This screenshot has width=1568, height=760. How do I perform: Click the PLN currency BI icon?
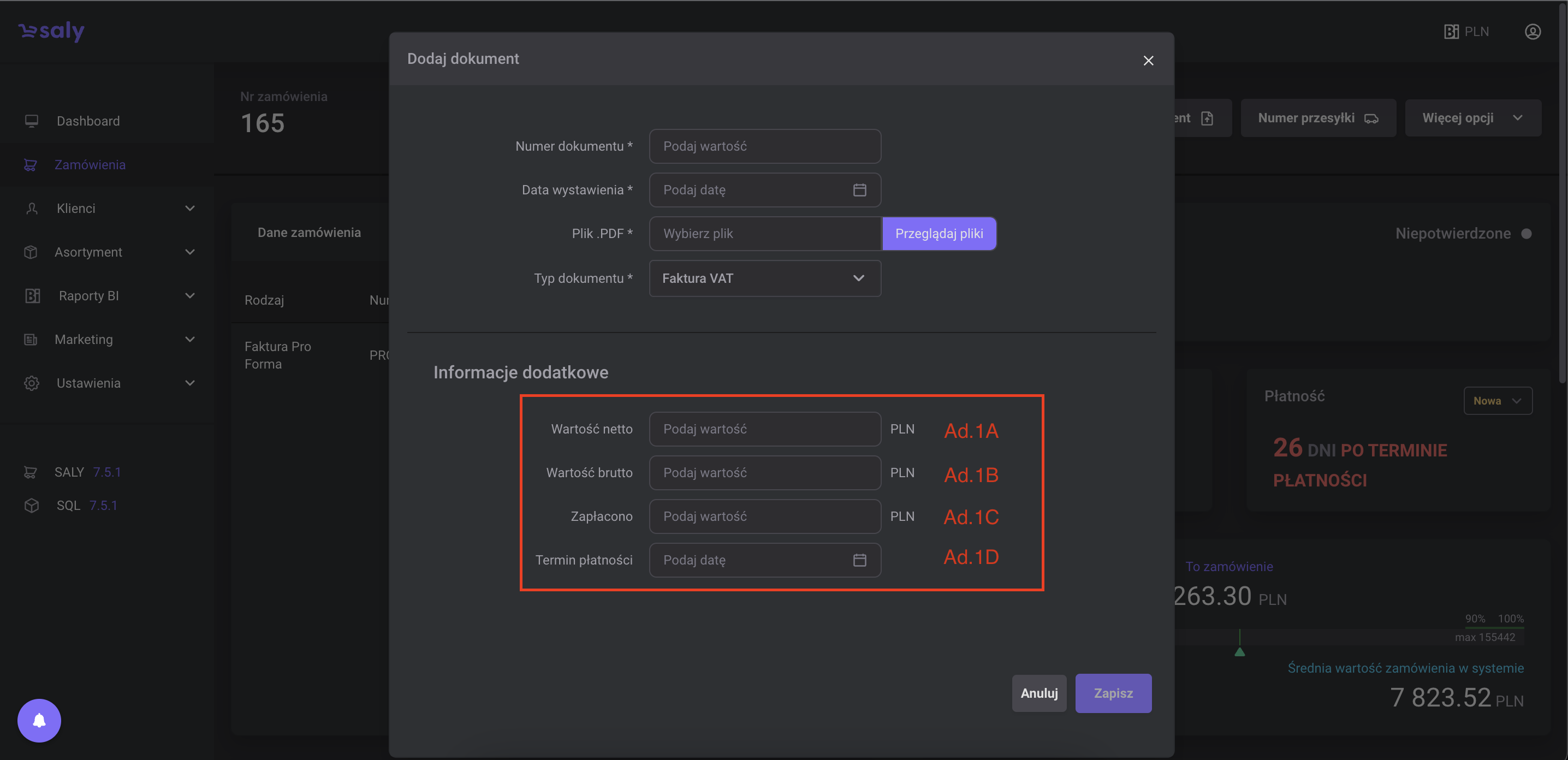(1451, 32)
